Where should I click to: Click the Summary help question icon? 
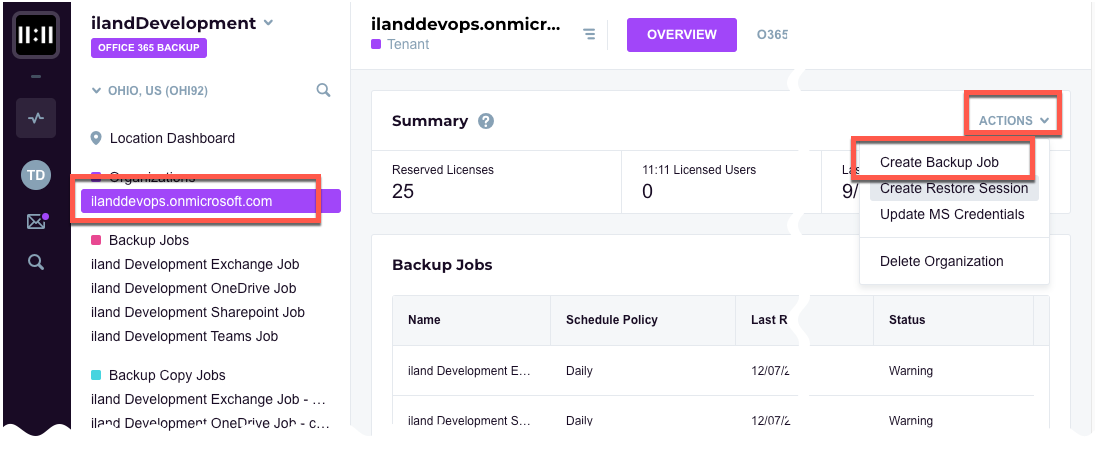(486, 121)
